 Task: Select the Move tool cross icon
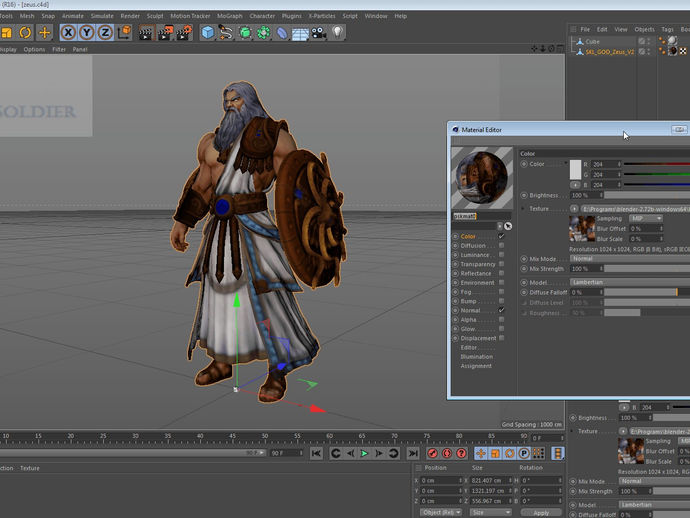pyautogui.click(x=44, y=33)
